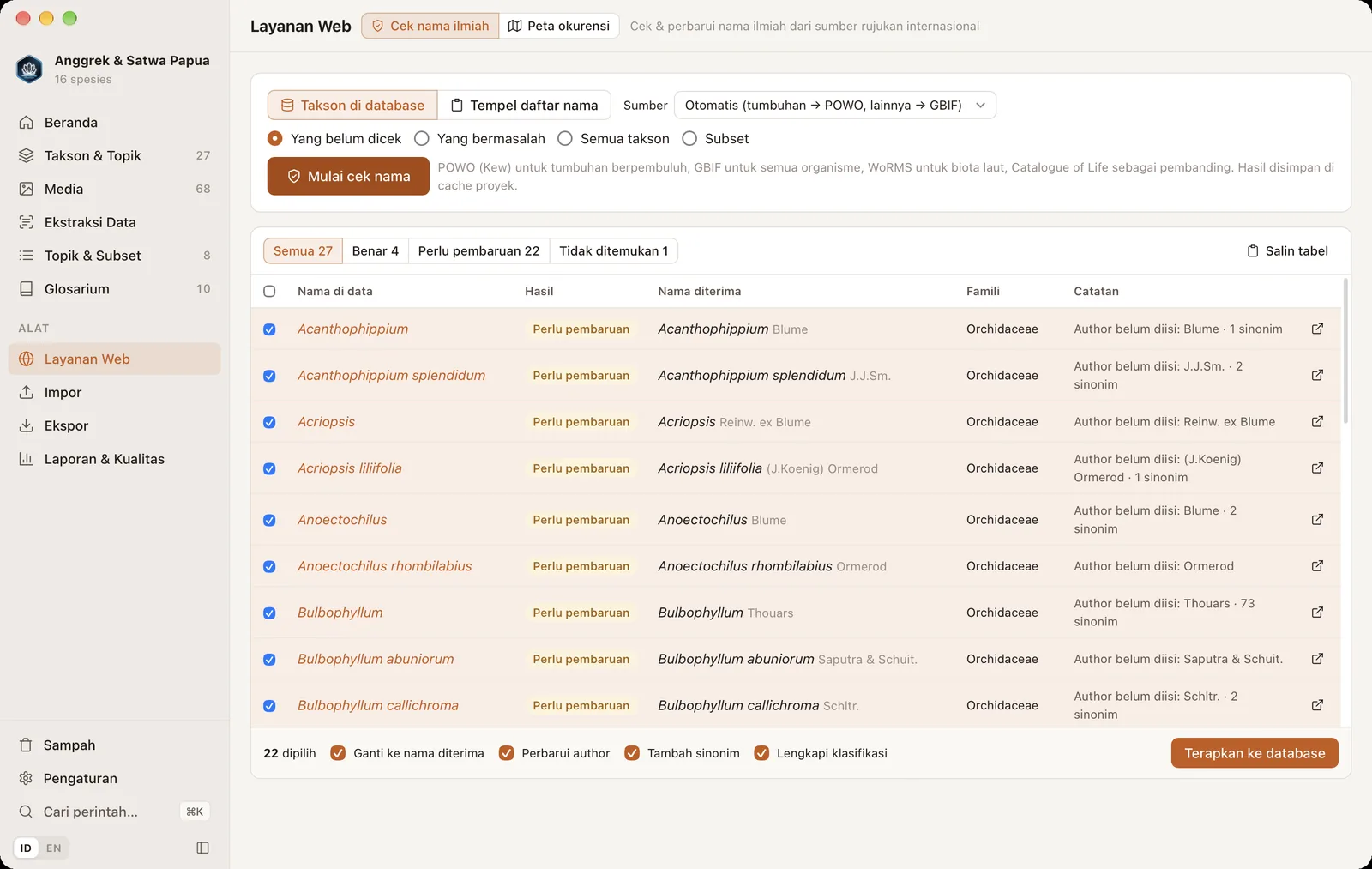
Task: Go to Media section
Action: pyautogui.click(x=114, y=189)
